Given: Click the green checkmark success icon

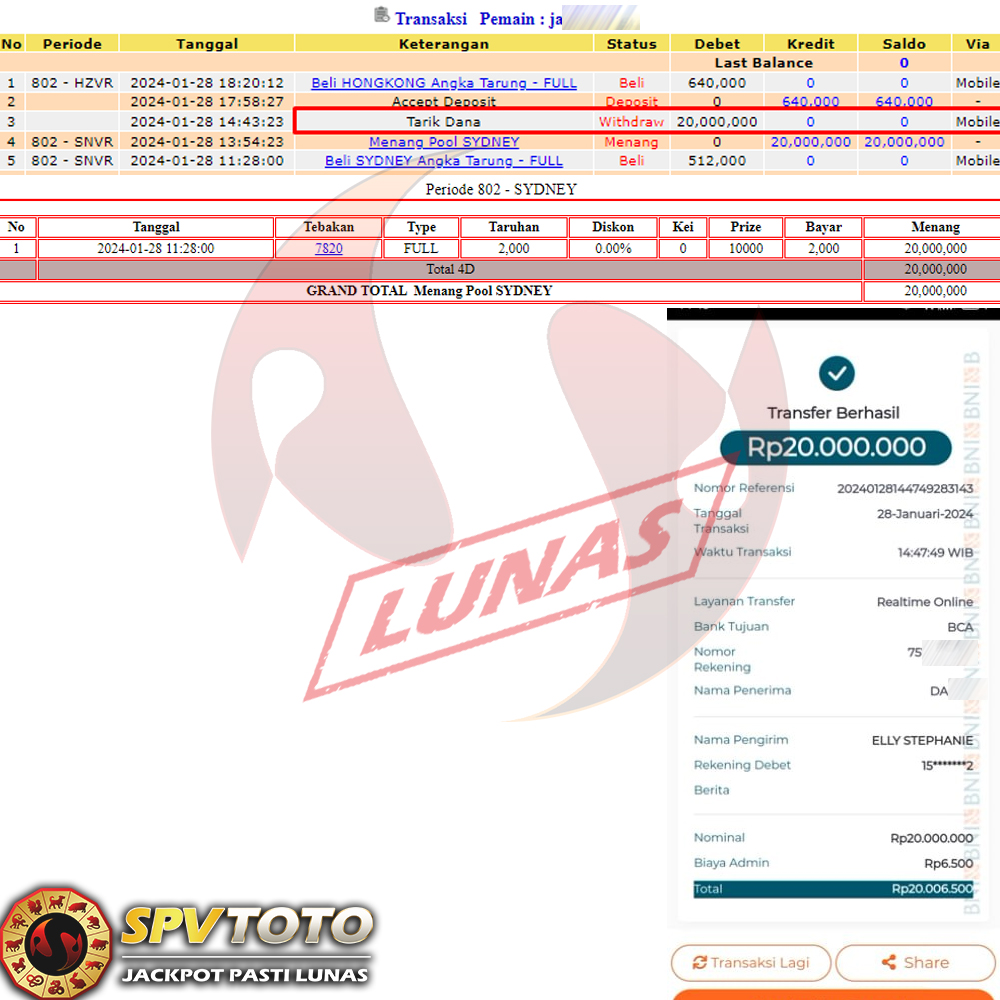Looking at the screenshot, I should pyautogui.click(x=836, y=373).
